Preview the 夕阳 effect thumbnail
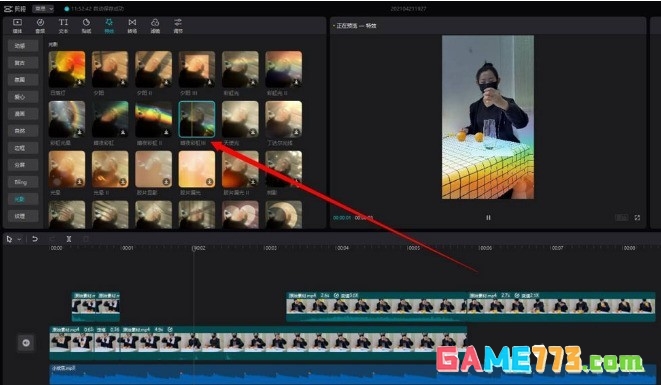Screen dimensions: 661x385 tap(110, 69)
